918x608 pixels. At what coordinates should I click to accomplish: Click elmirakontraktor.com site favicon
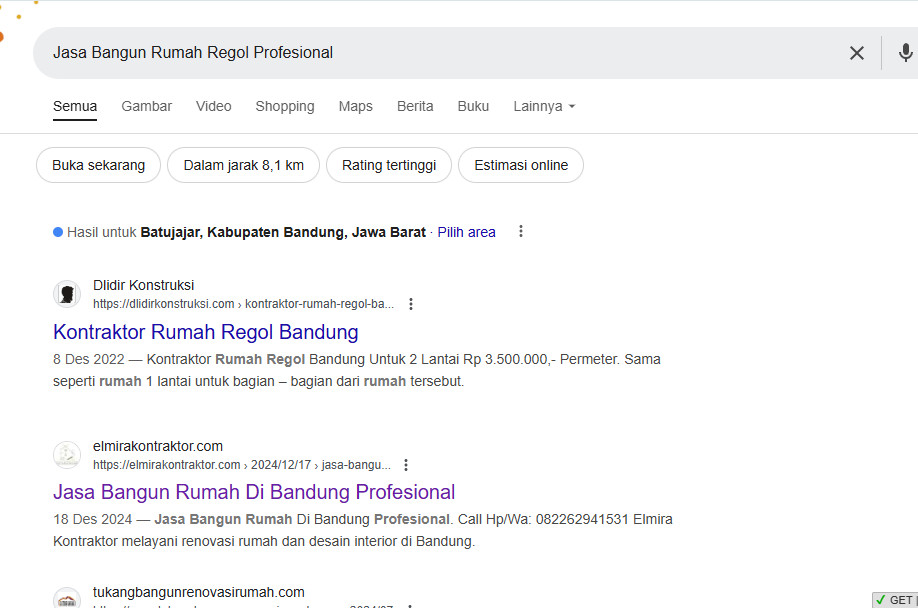pos(67,455)
